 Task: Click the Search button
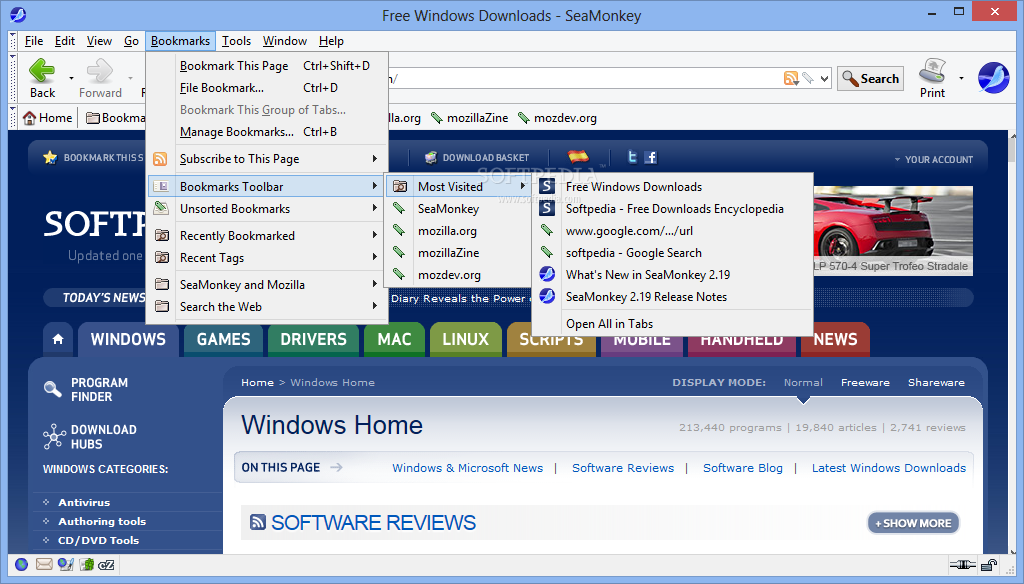(x=871, y=78)
